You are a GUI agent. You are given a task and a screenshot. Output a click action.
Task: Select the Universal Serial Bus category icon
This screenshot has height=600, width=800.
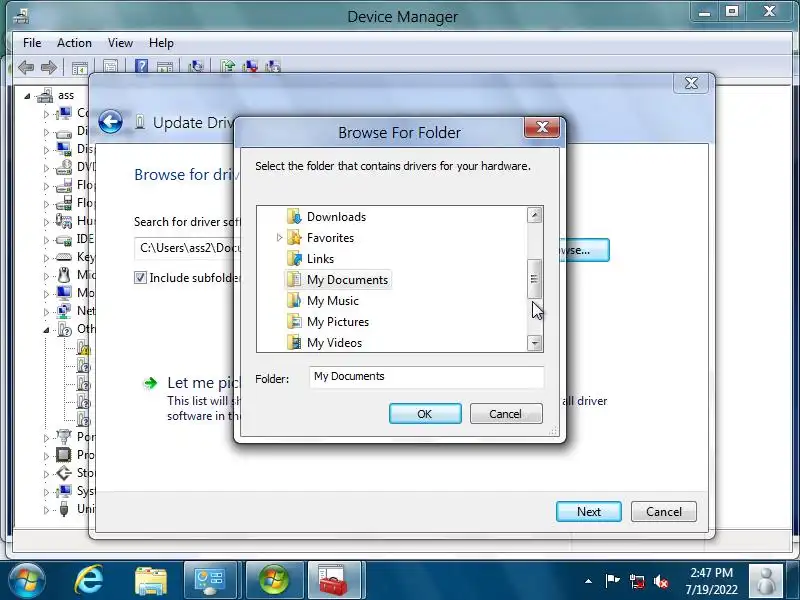[x=64, y=509]
